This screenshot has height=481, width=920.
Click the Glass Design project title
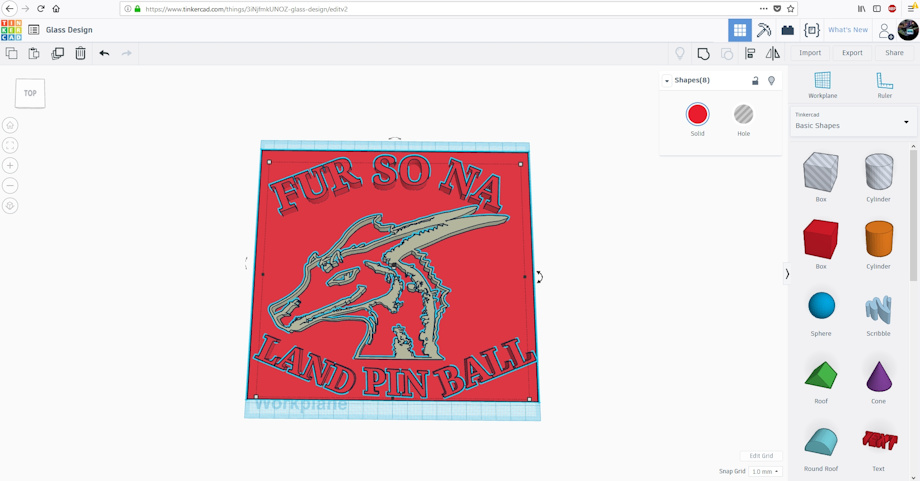tap(69, 30)
